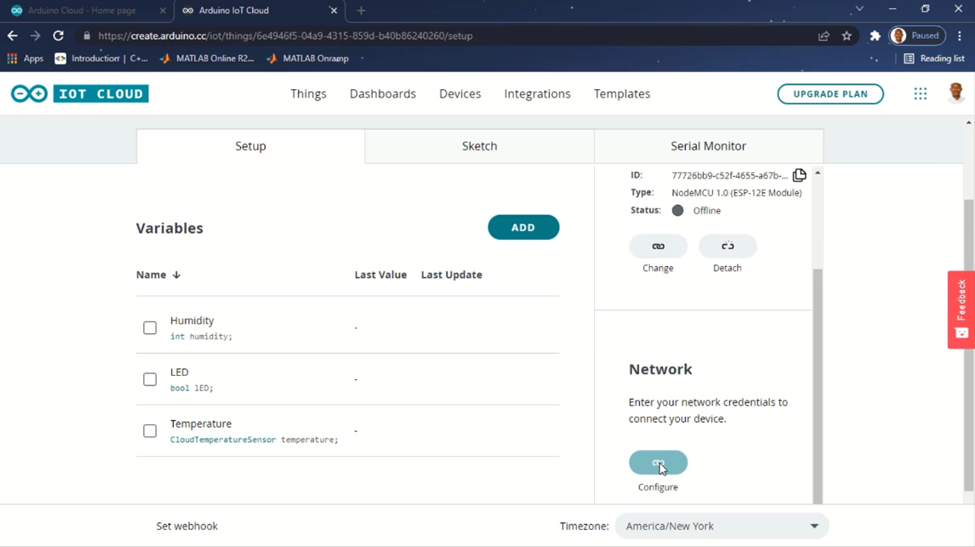This screenshot has width=975, height=547.
Task: Switch to the Setup tab
Action: click(251, 146)
